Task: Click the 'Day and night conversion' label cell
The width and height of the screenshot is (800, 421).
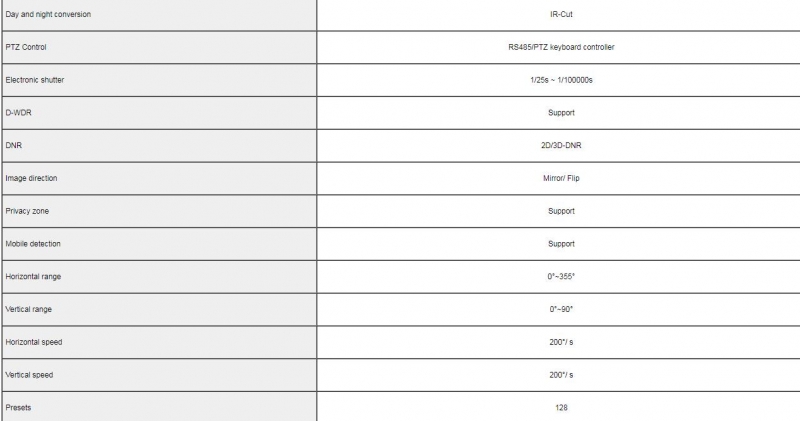Action: tap(159, 14)
